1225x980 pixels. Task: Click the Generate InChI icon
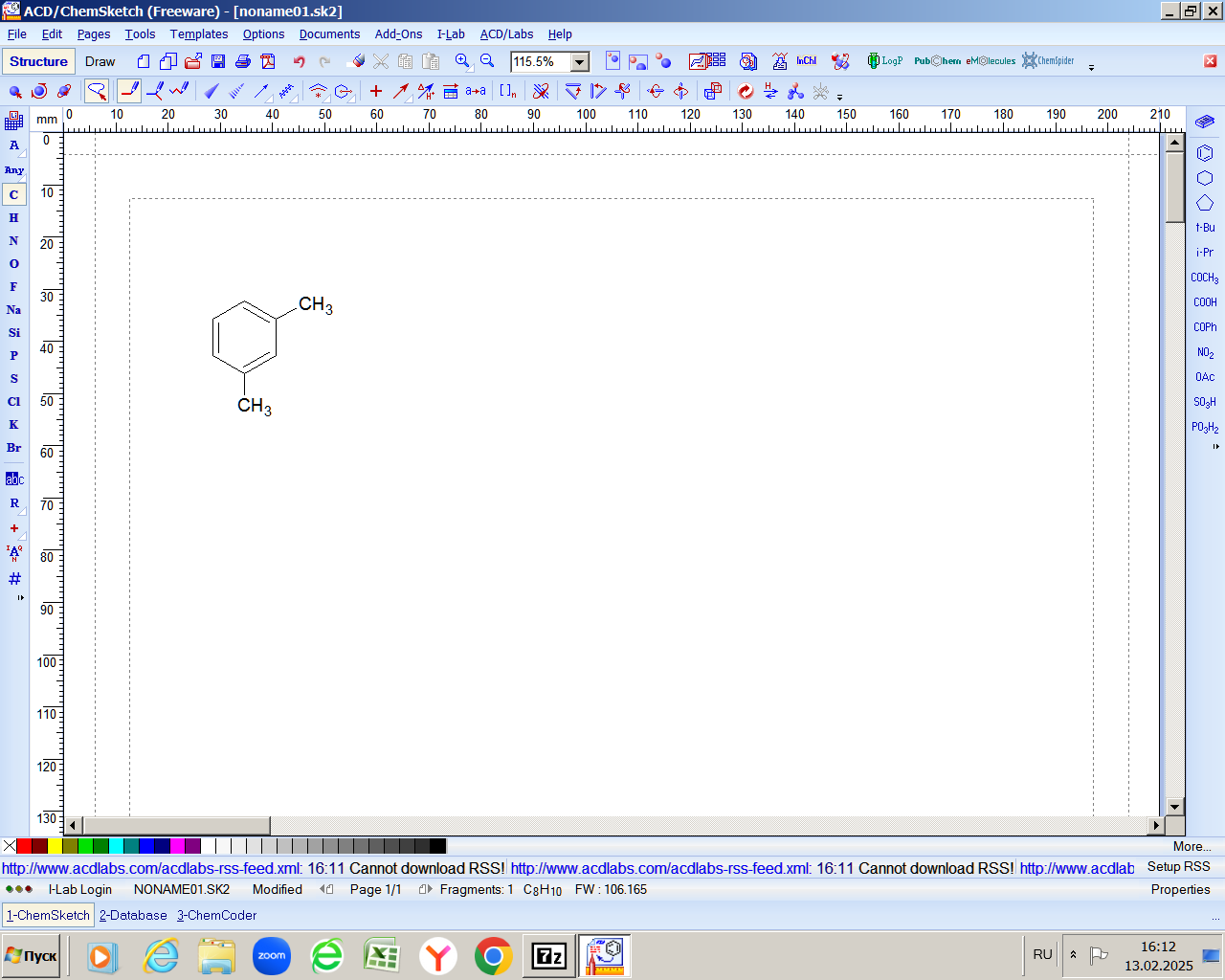[807, 61]
